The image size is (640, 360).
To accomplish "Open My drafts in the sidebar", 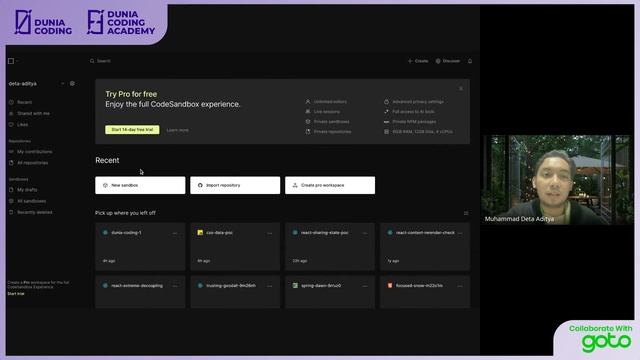I will (27, 189).
